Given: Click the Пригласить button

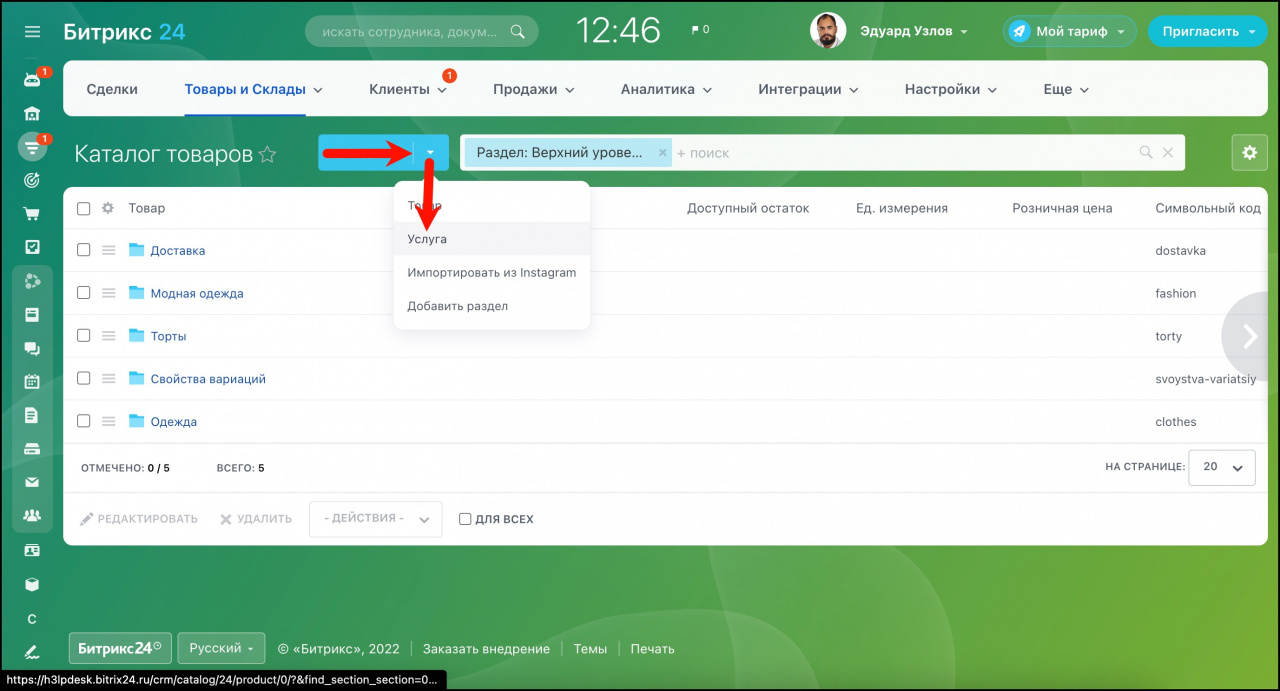Looking at the screenshot, I should [x=1208, y=31].
